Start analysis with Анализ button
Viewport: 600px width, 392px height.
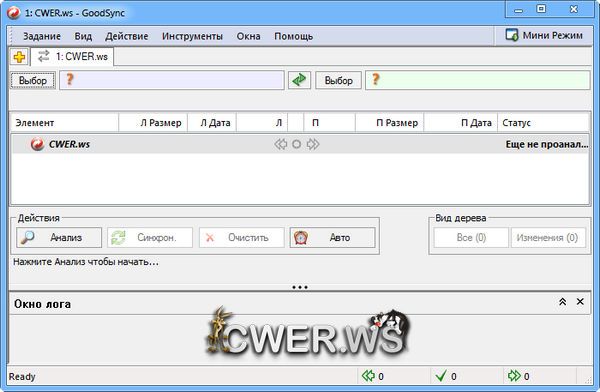[59, 238]
